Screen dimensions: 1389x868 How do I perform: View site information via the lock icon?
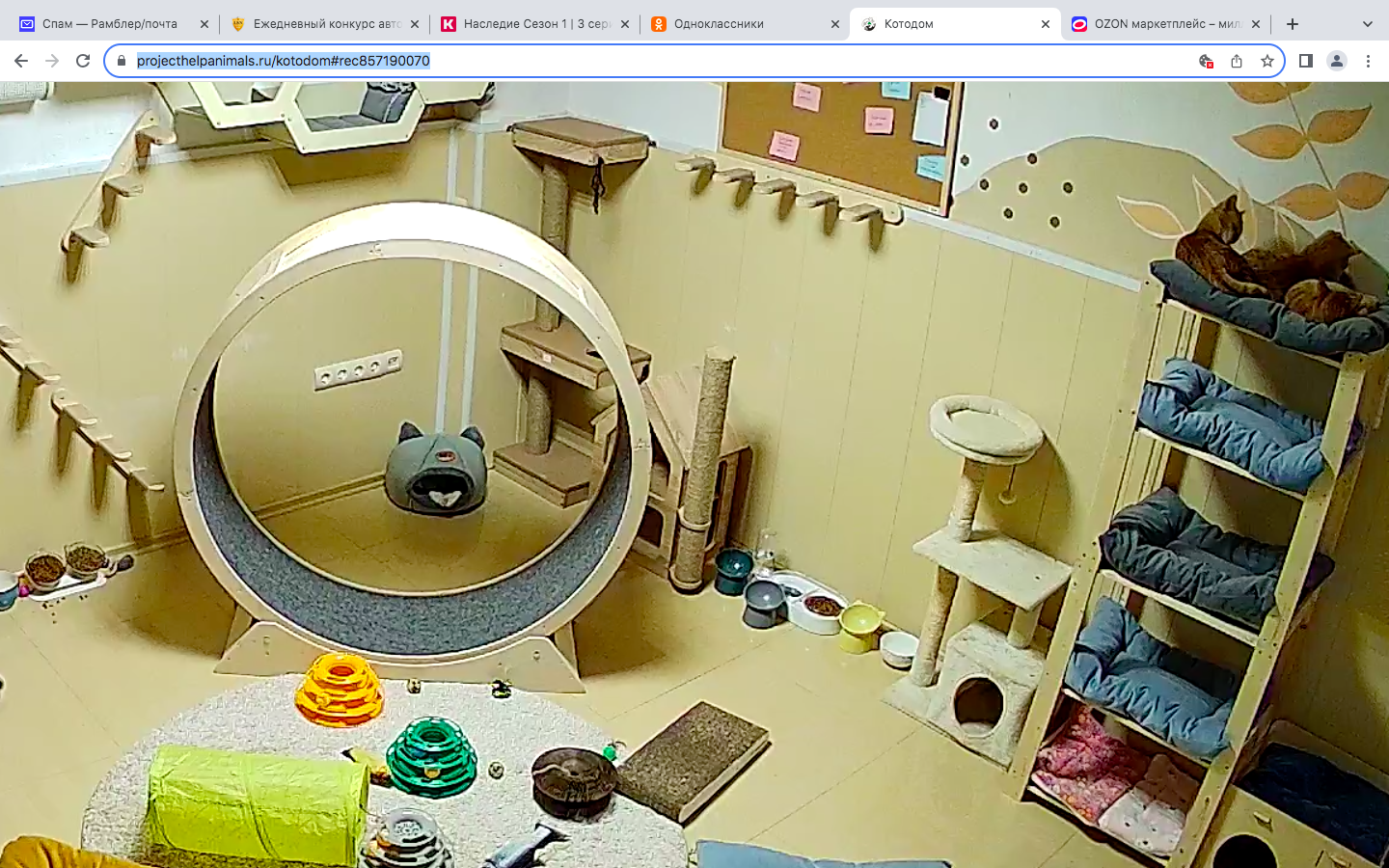122,61
